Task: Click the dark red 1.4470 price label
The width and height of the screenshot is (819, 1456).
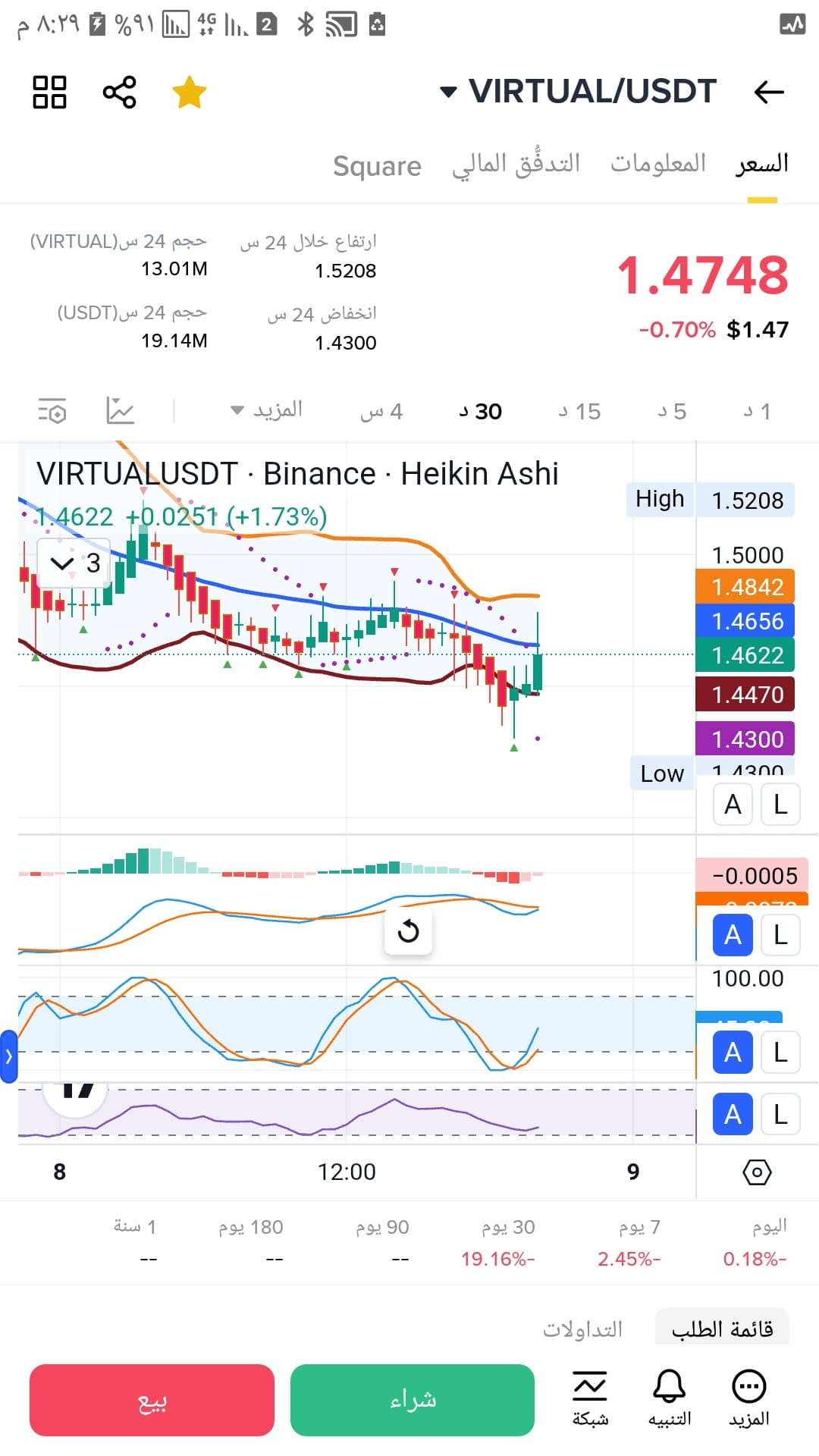Action: point(745,694)
